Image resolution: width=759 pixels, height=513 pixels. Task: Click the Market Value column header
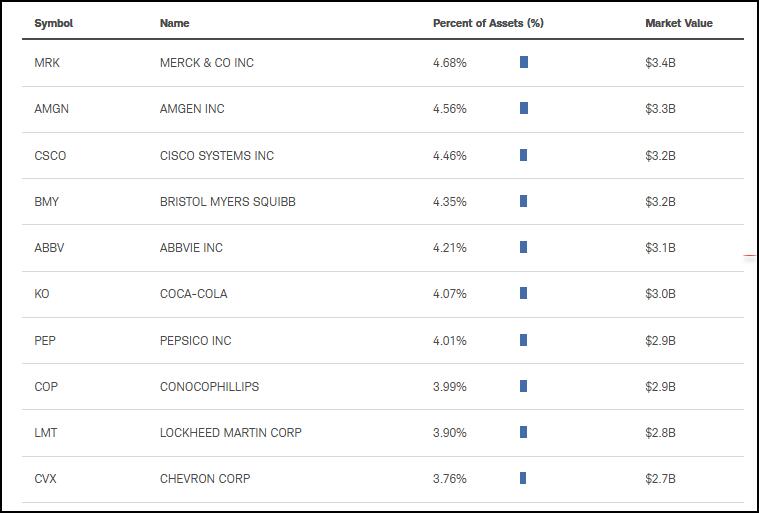point(678,23)
